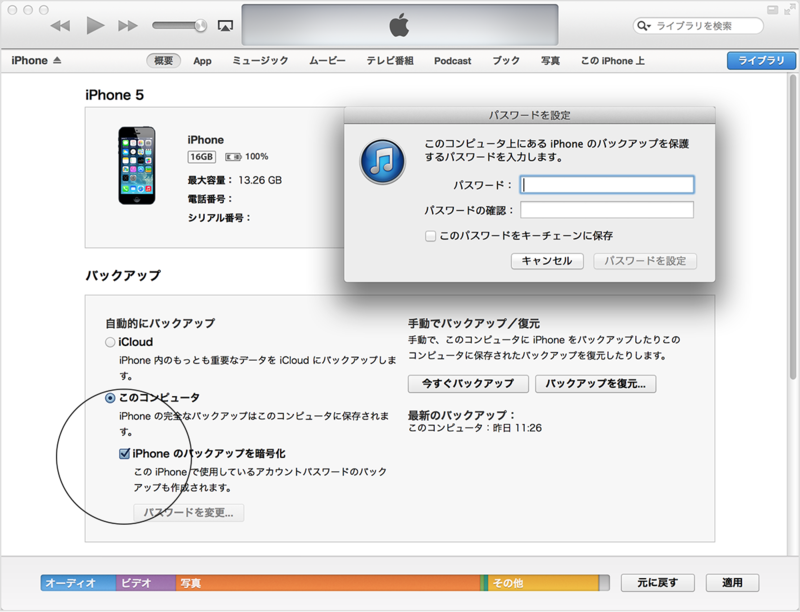Image resolution: width=800 pixels, height=612 pixels.
Task: Select the このコンピュータ radio button
Action: pos(110,398)
